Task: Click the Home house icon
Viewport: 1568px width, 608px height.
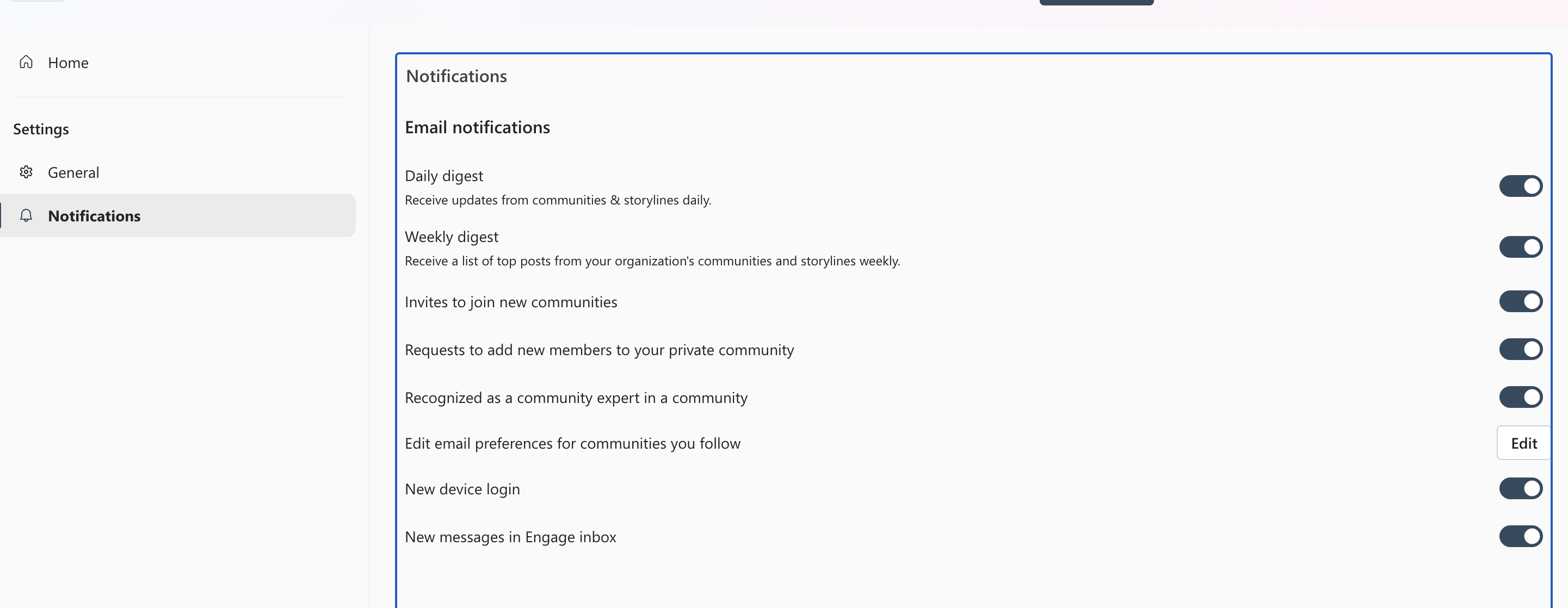Action: pos(26,62)
